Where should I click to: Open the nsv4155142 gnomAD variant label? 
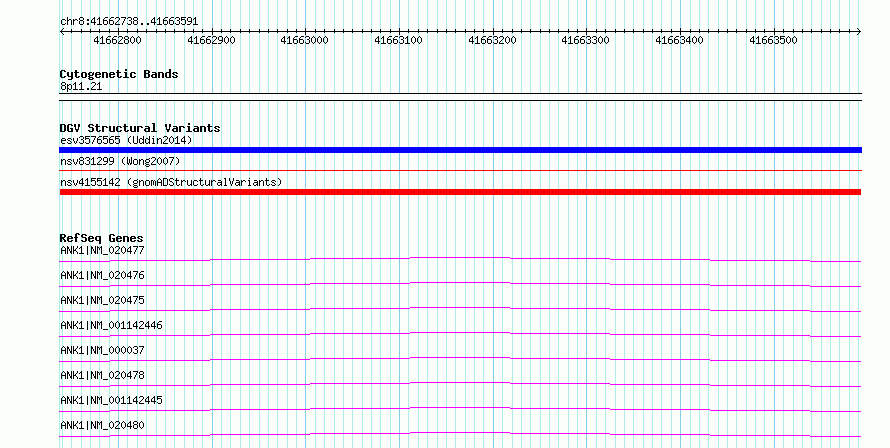[x=171, y=182]
